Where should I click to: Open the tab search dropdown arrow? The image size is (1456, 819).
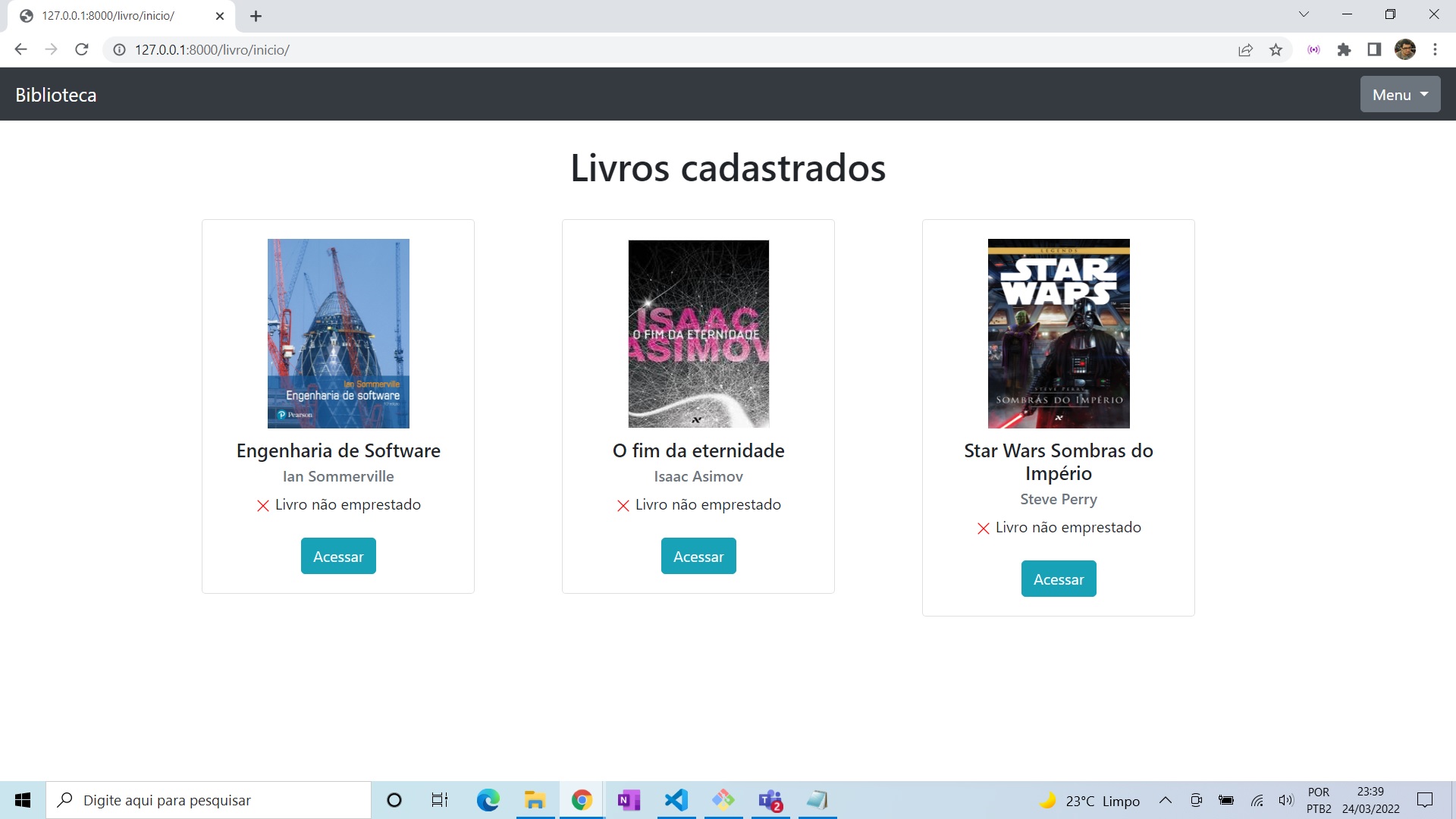pyautogui.click(x=1304, y=14)
